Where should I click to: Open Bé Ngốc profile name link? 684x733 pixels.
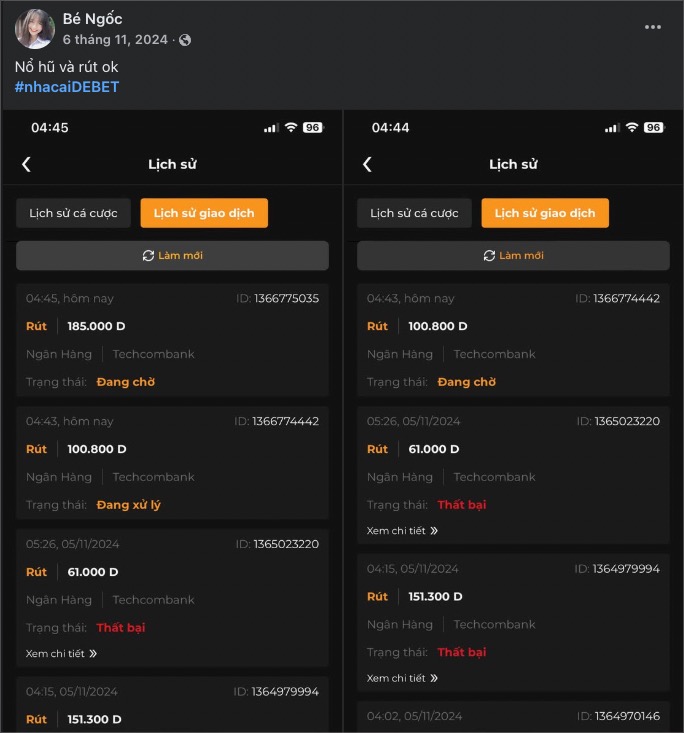pyautogui.click(x=93, y=19)
